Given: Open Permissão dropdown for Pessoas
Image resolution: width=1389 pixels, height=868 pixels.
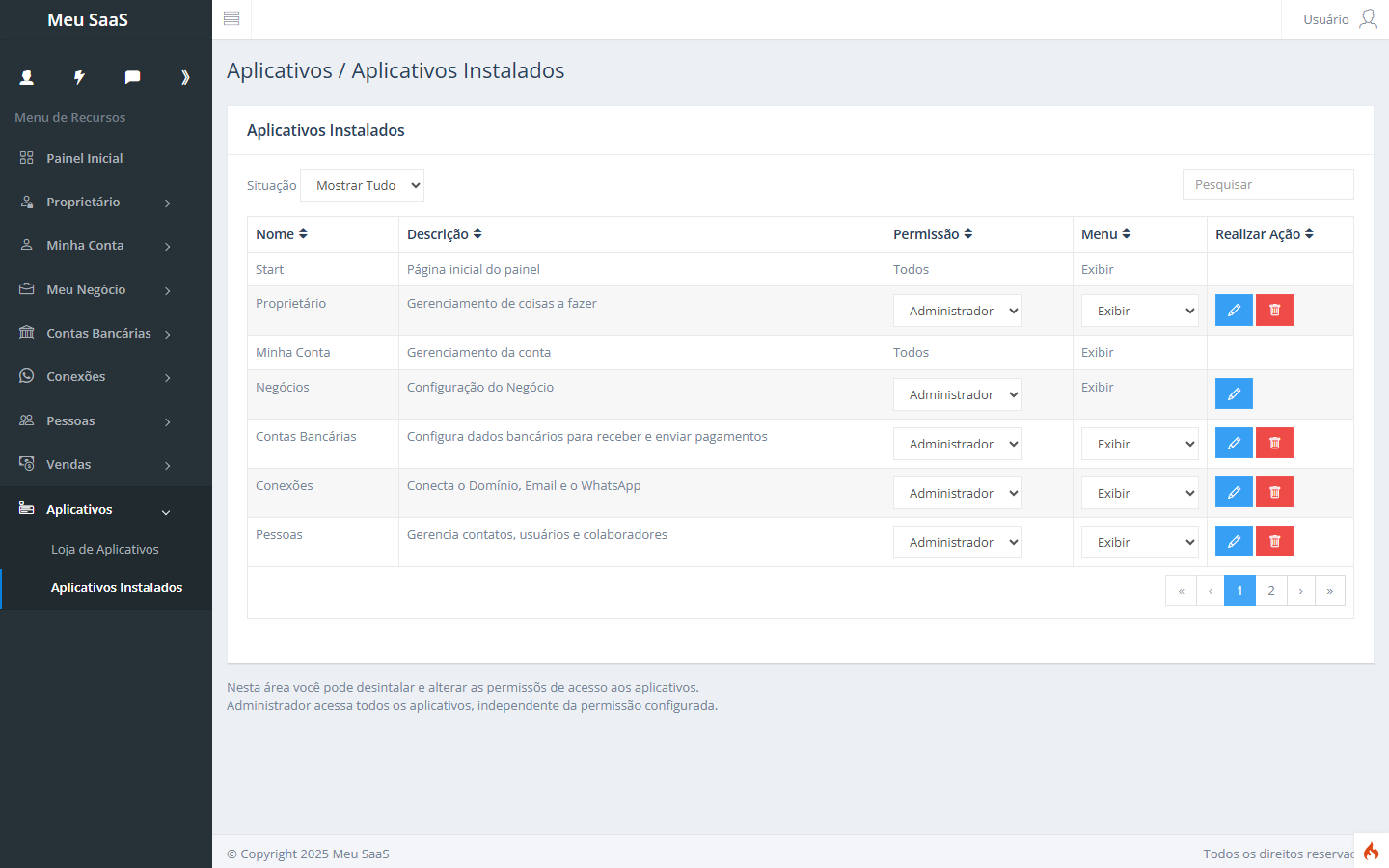Looking at the screenshot, I should coord(958,542).
